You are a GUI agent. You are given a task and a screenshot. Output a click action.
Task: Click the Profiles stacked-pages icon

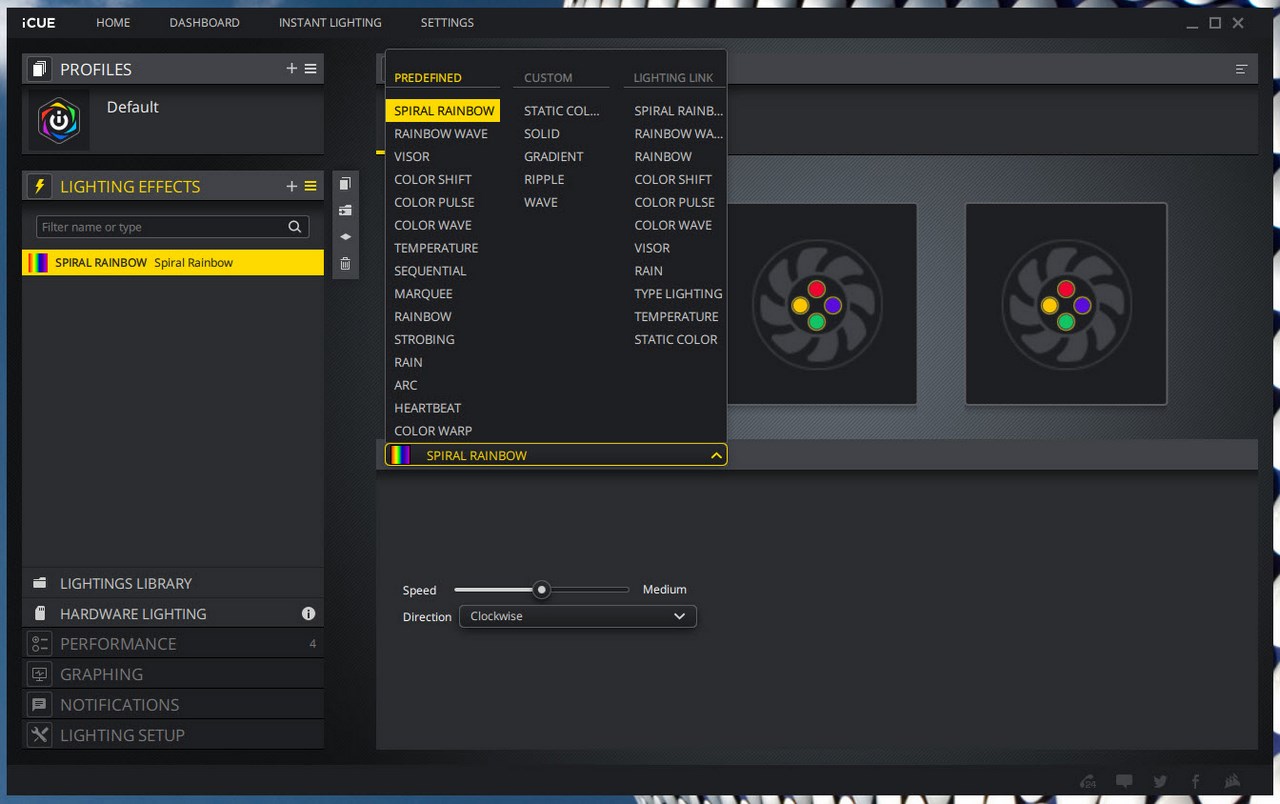(39, 69)
